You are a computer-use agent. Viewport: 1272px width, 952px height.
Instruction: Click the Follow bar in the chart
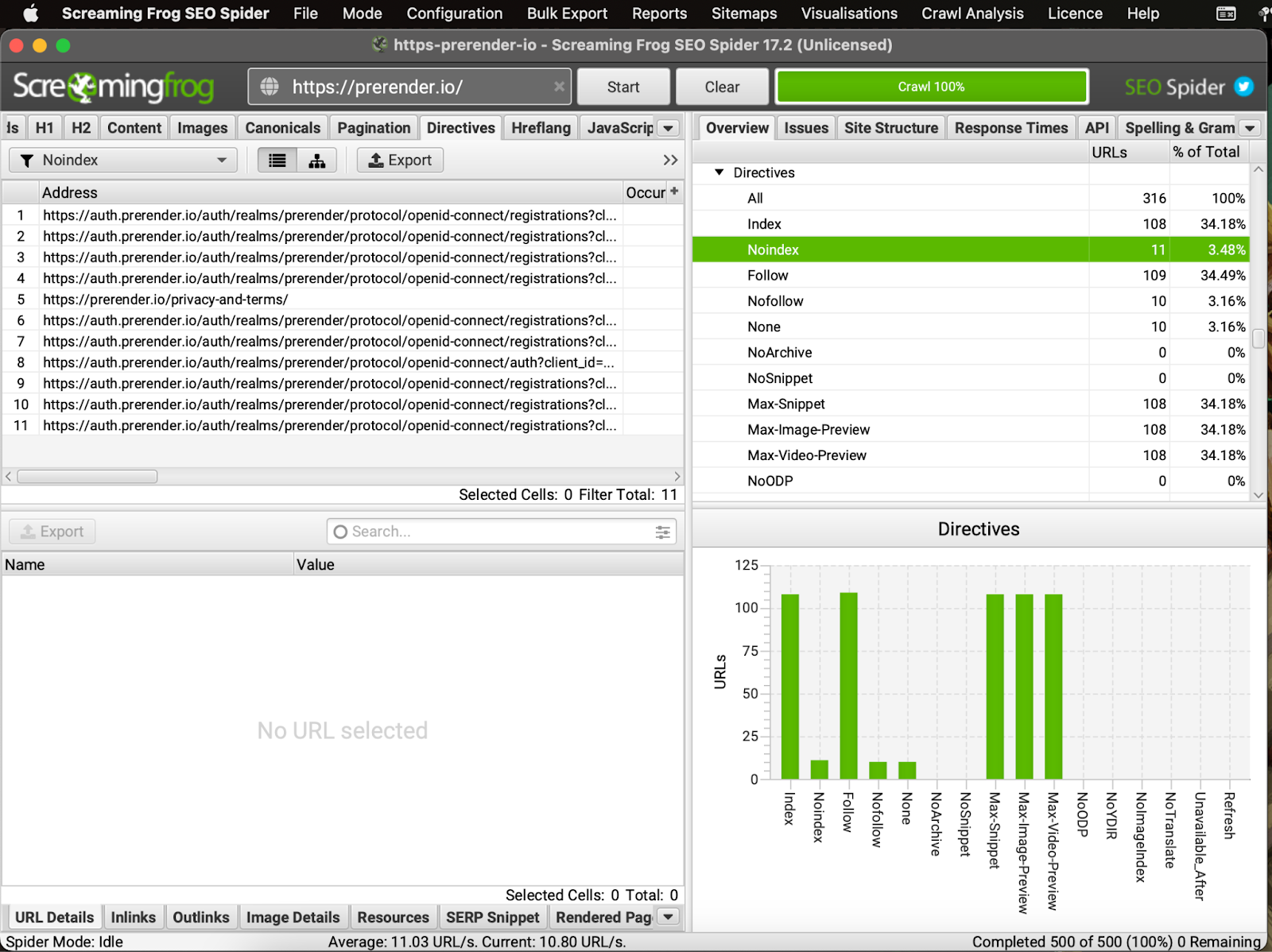tap(848, 685)
